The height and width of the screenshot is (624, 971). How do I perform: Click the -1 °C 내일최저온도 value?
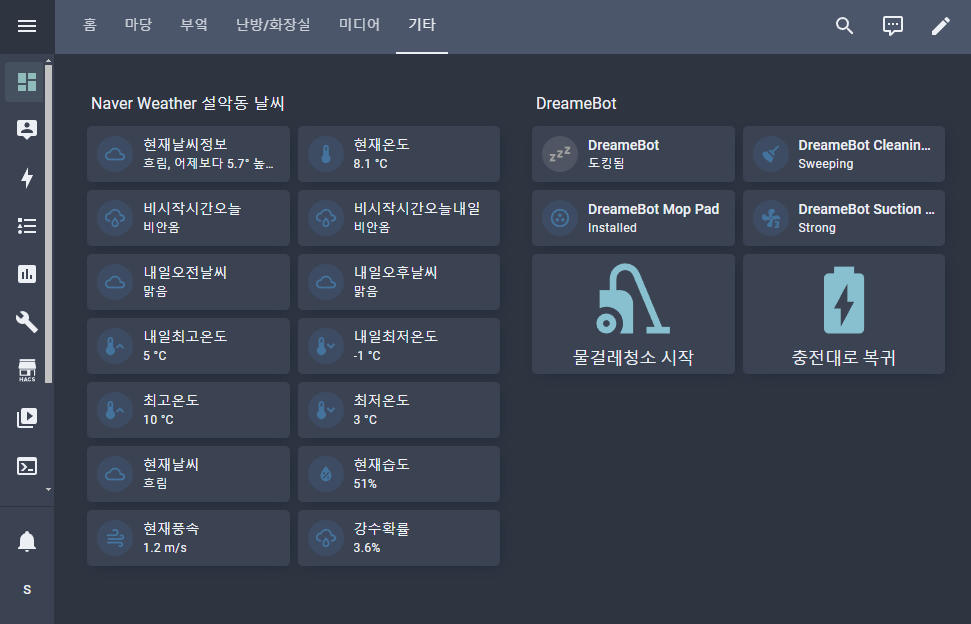[367, 355]
